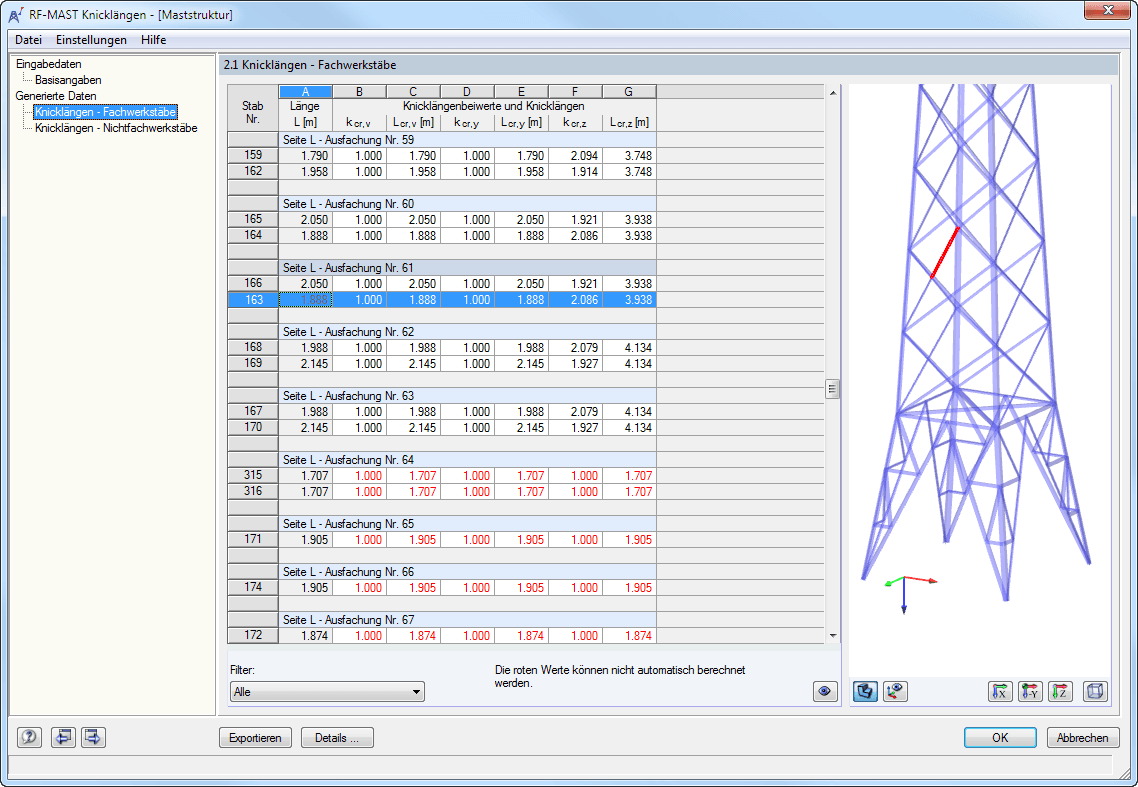Open the Filter dropdown showing Alle
The image size is (1138, 787).
point(327,692)
